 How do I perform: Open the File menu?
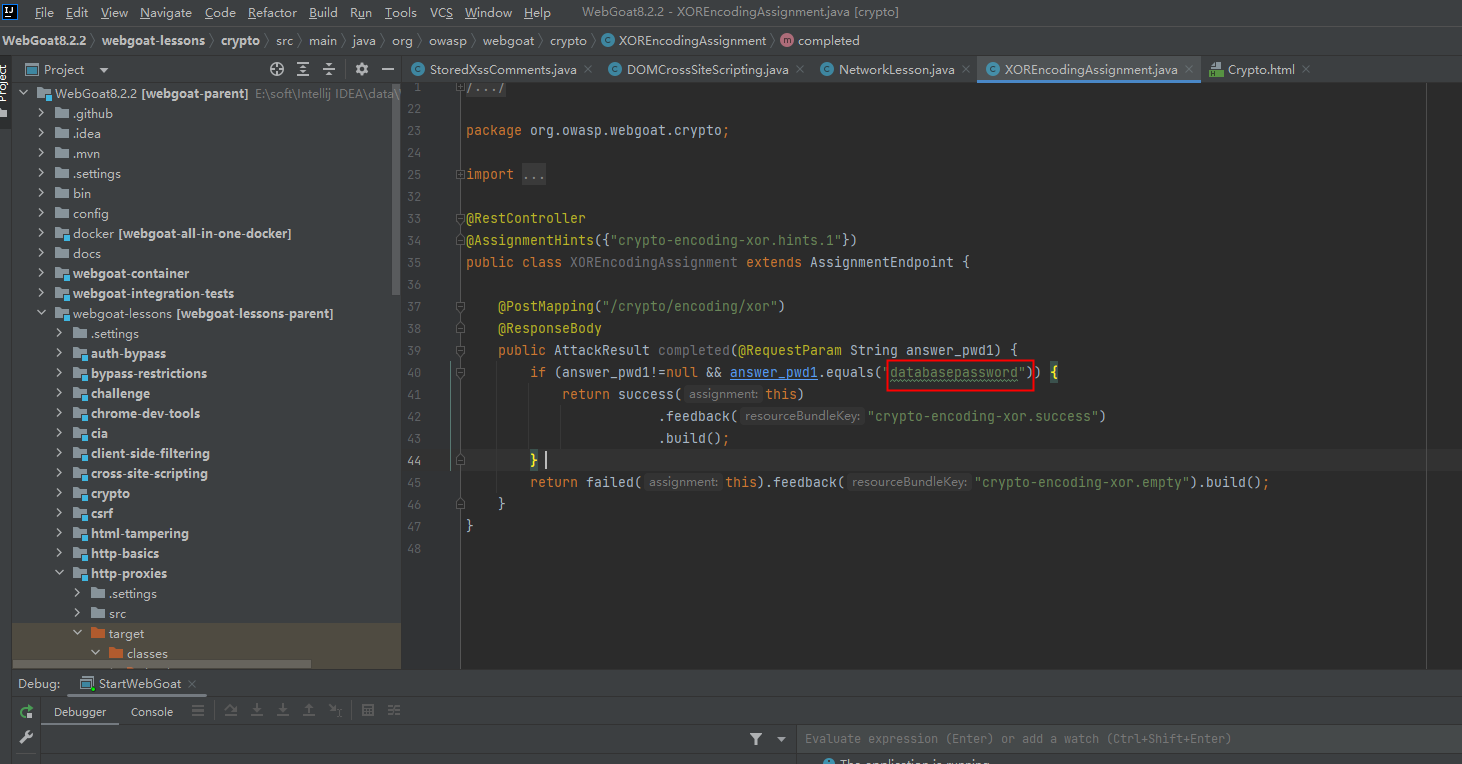click(44, 12)
